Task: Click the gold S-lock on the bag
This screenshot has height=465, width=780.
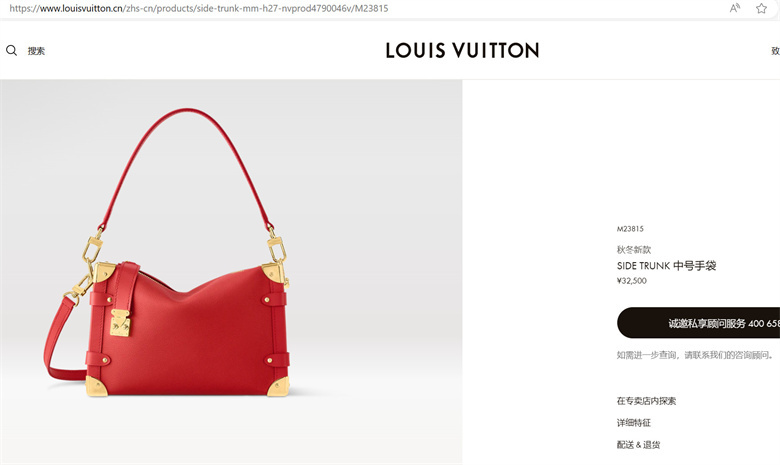Action: 120,323
